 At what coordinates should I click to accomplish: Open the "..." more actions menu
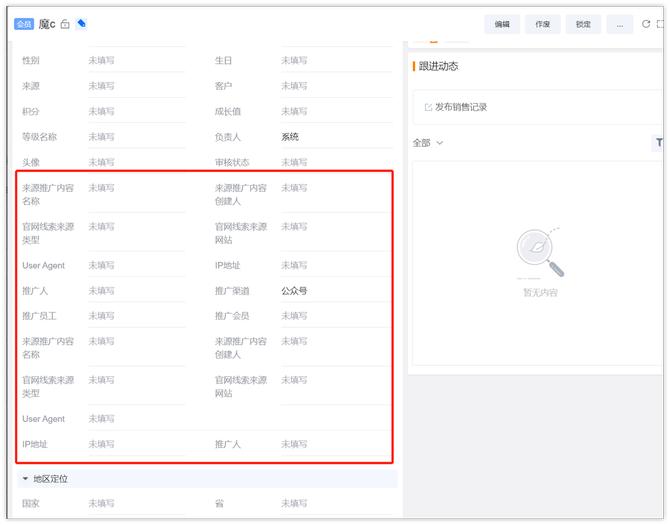pyautogui.click(x=619, y=24)
